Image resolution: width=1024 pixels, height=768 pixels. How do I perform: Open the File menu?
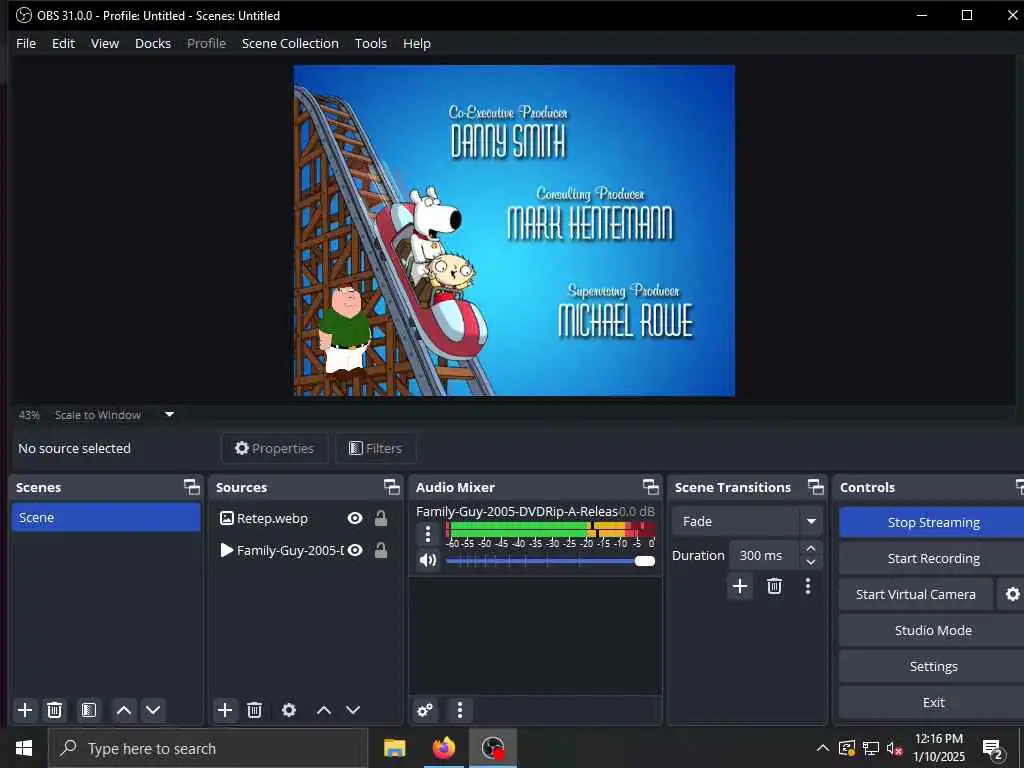tap(26, 43)
